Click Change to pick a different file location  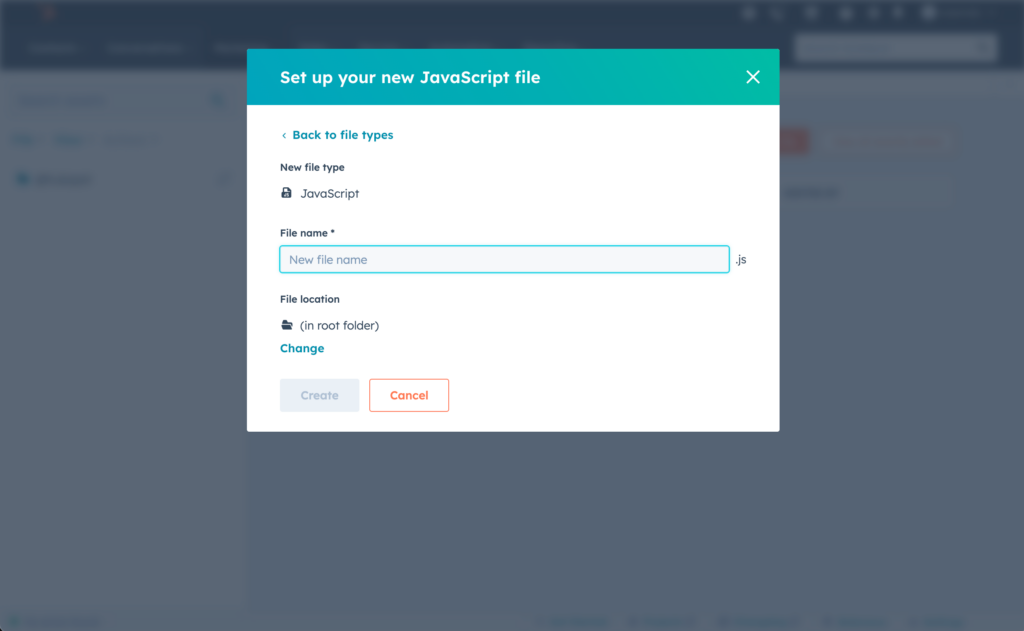(302, 348)
